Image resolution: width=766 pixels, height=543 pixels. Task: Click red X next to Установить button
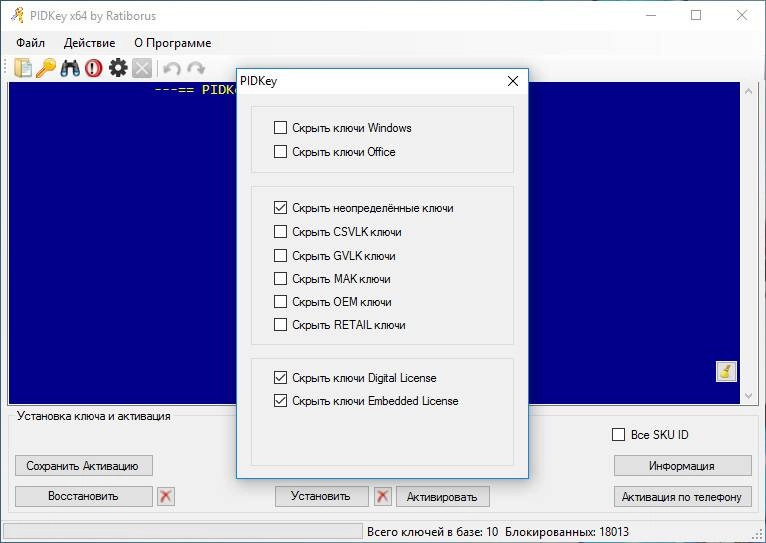tap(383, 497)
